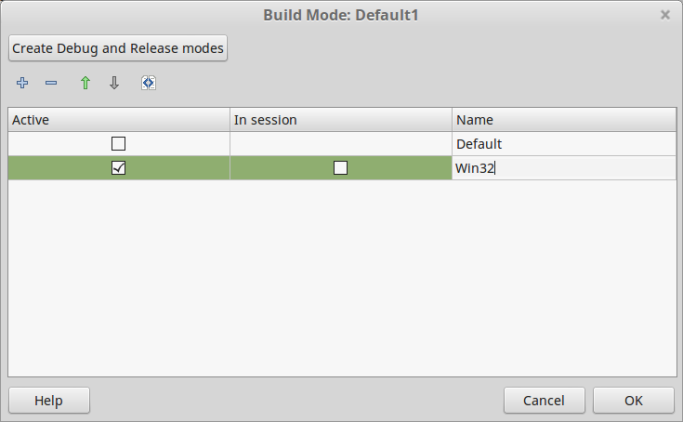Confirm with the OK button
683x422 pixels.
(633, 400)
